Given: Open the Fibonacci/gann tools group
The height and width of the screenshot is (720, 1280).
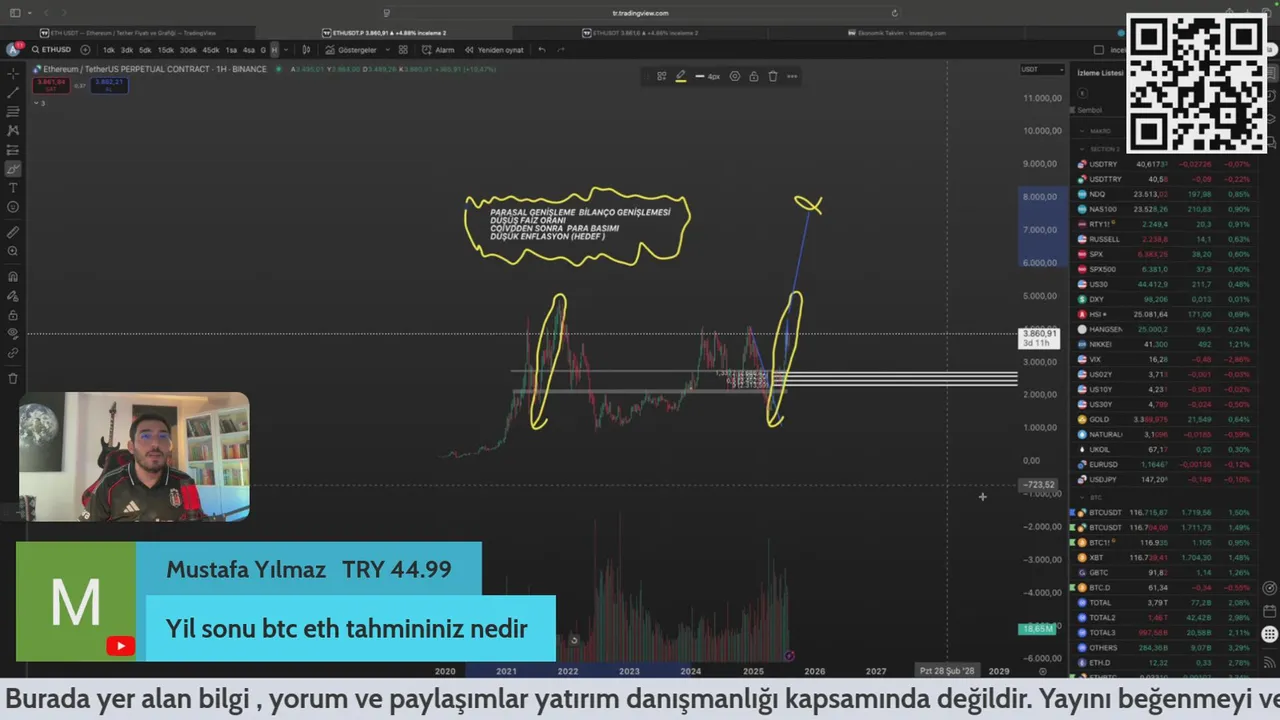Looking at the screenshot, I should 13,111.
